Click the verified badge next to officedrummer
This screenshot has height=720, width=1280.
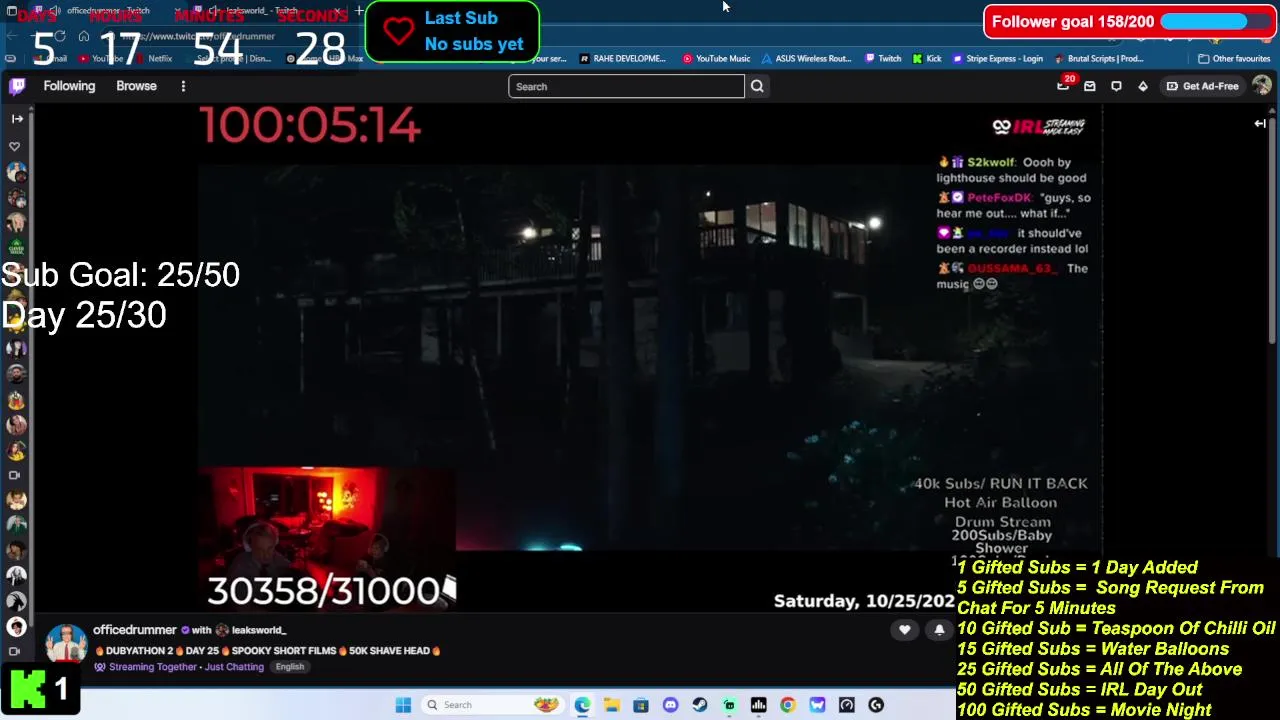(x=185, y=630)
